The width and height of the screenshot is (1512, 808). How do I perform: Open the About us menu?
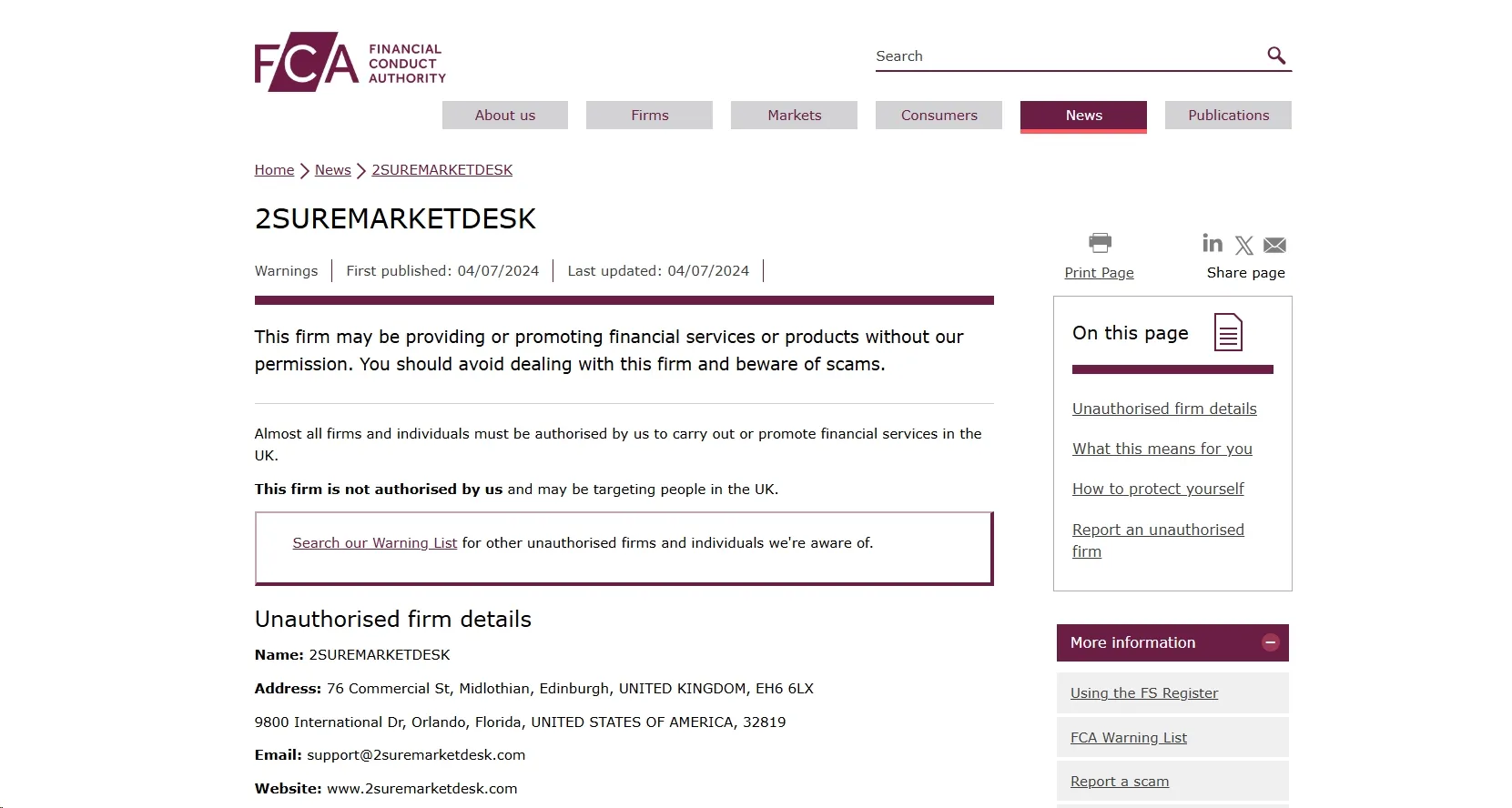[505, 116]
